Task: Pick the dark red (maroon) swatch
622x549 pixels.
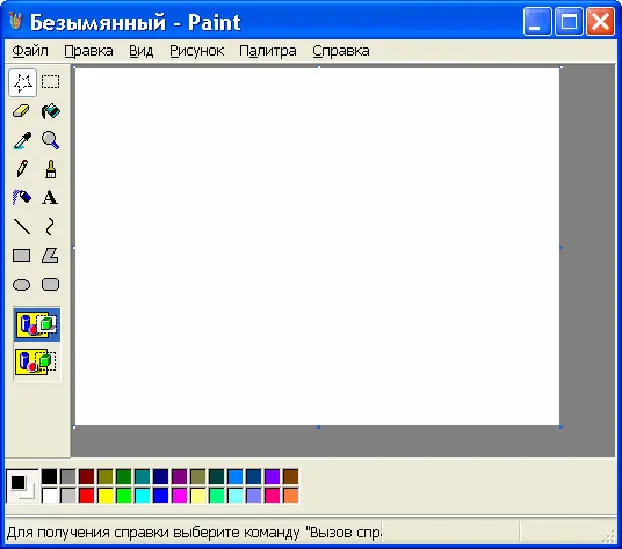Action: click(86, 476)
